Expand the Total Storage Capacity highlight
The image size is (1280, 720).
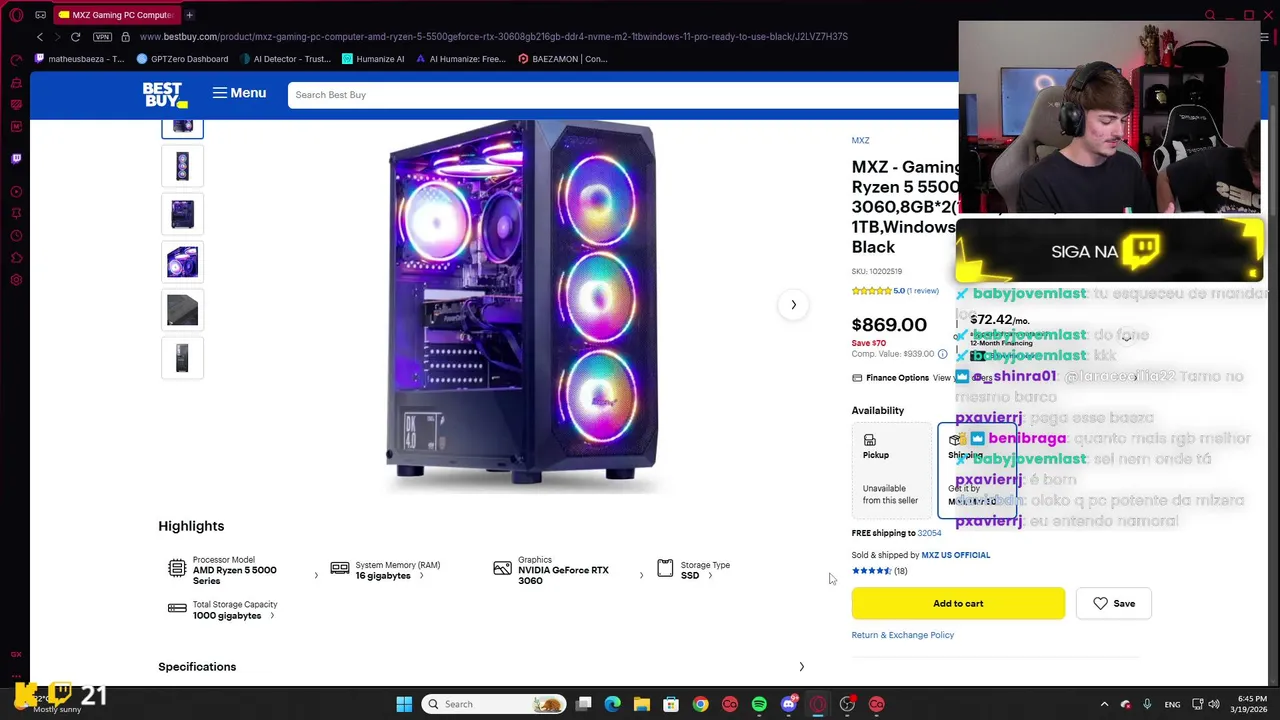point(221,610)
